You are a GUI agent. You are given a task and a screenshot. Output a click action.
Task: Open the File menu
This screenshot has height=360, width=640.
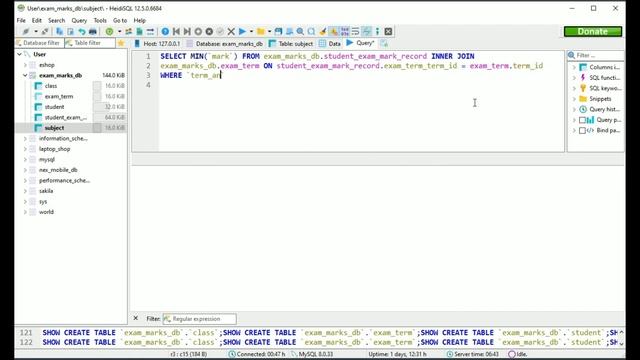tap(21, 20)
